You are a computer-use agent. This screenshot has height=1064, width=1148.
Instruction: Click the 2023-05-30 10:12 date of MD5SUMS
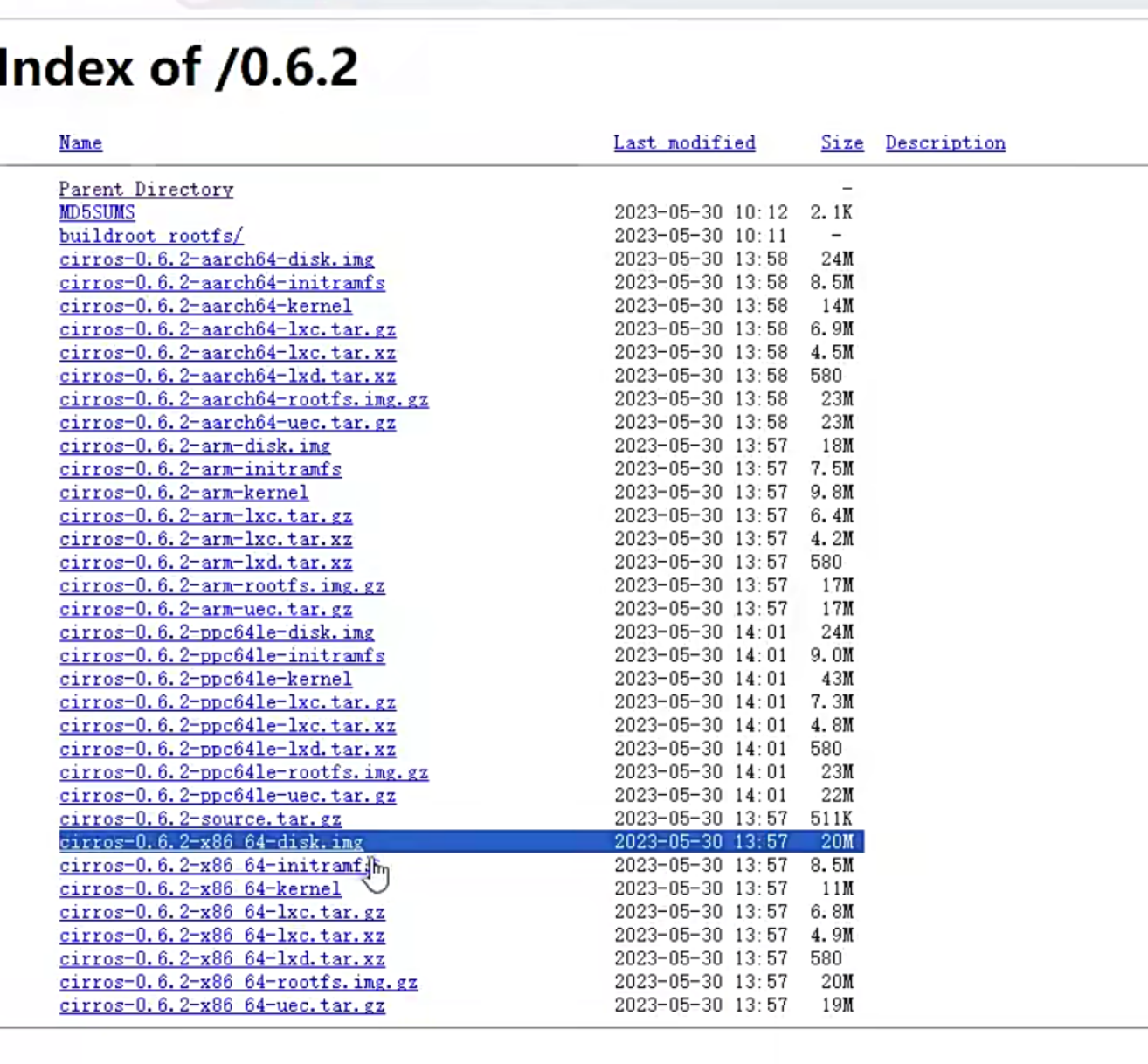coord(701,212)
